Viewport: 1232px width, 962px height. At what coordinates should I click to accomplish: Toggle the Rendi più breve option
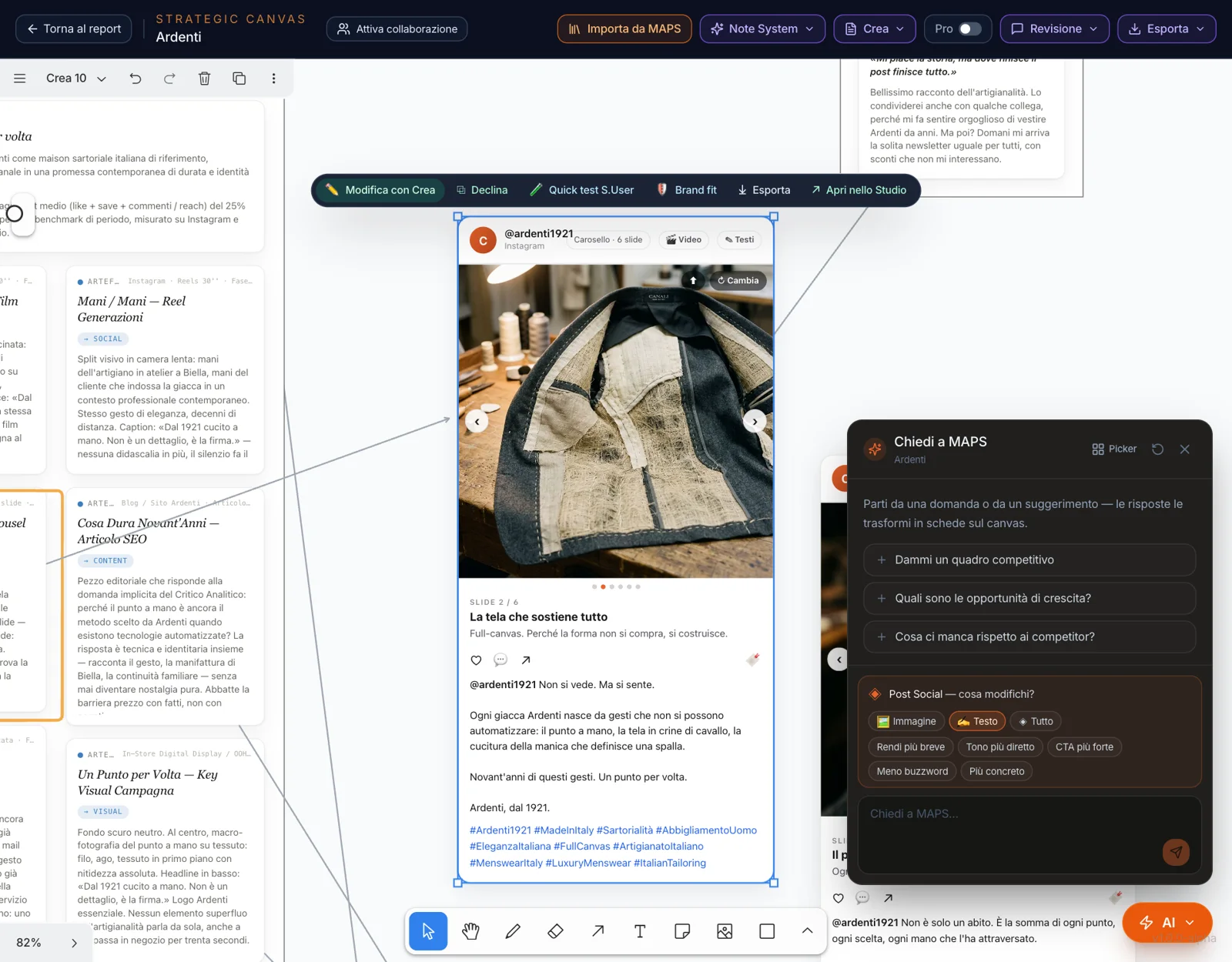click(911, 747)
